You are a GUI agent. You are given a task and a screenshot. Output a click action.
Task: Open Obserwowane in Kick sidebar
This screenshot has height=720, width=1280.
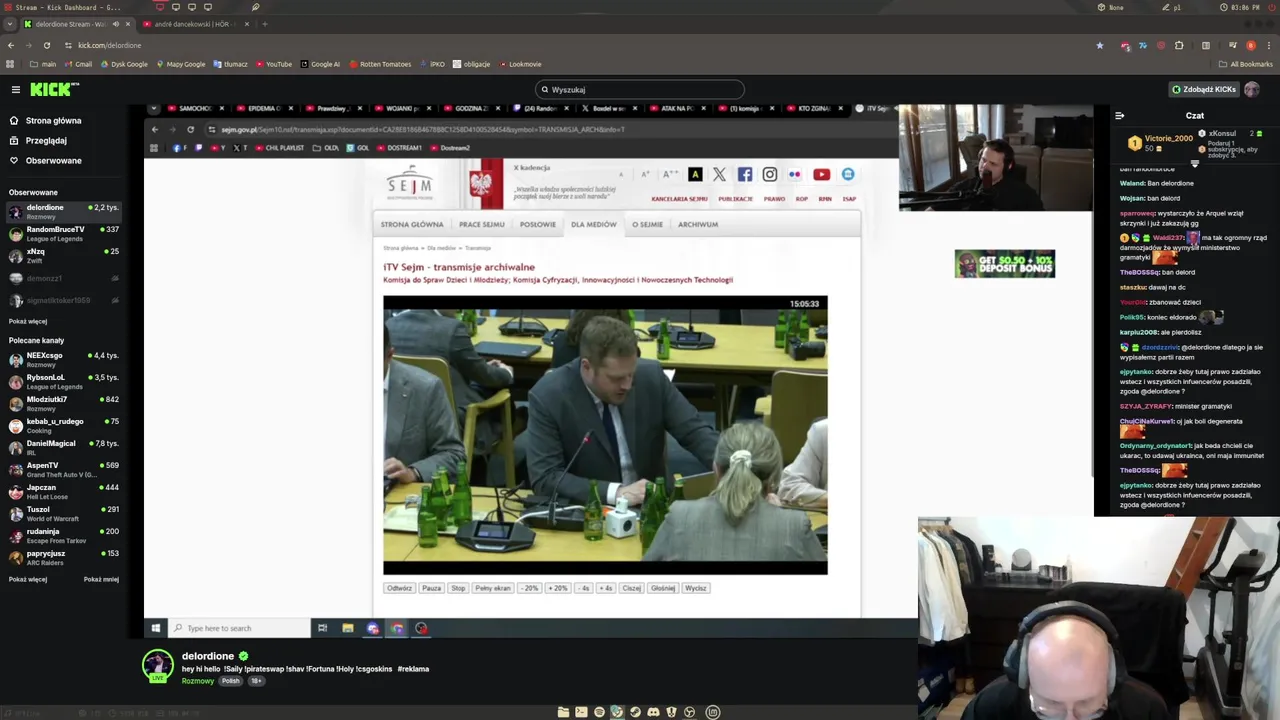[53, 160]
